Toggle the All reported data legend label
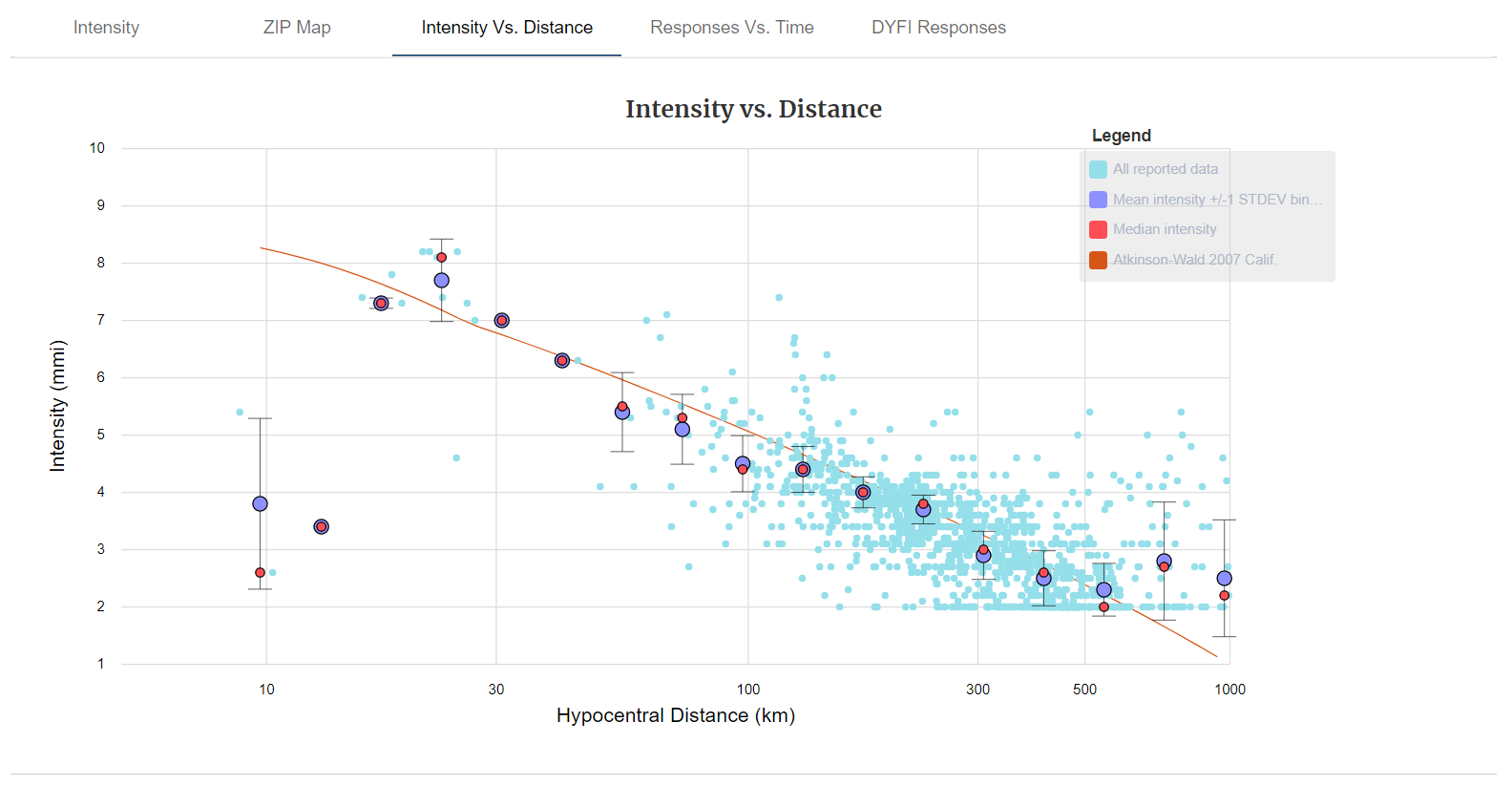 coord(1165,169)
